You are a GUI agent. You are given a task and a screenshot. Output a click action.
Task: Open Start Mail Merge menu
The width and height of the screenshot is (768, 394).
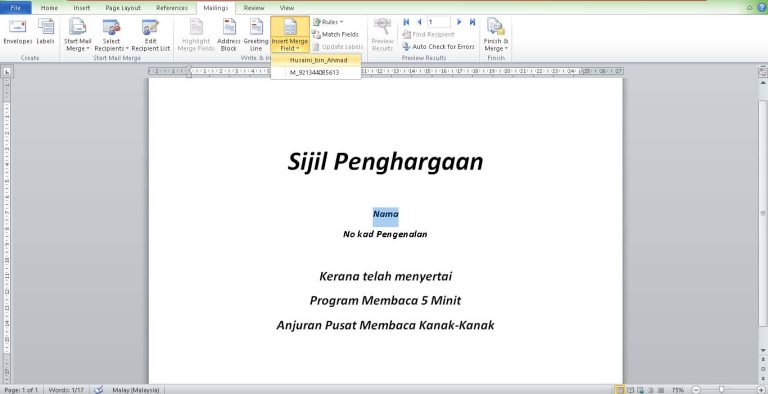[x=77, y=35]
